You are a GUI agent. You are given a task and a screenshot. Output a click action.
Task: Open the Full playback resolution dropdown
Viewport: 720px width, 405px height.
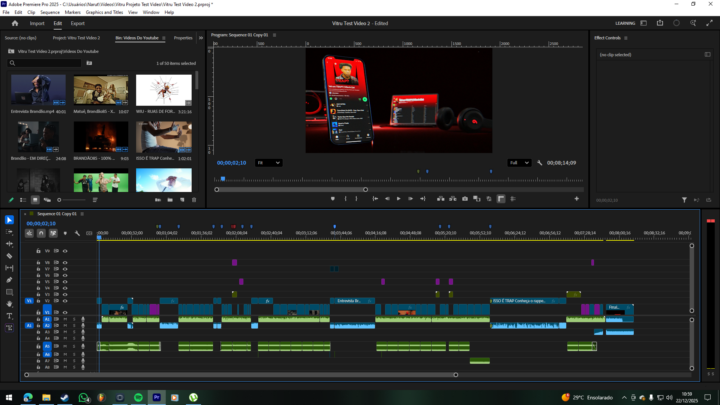click(519, 162)
